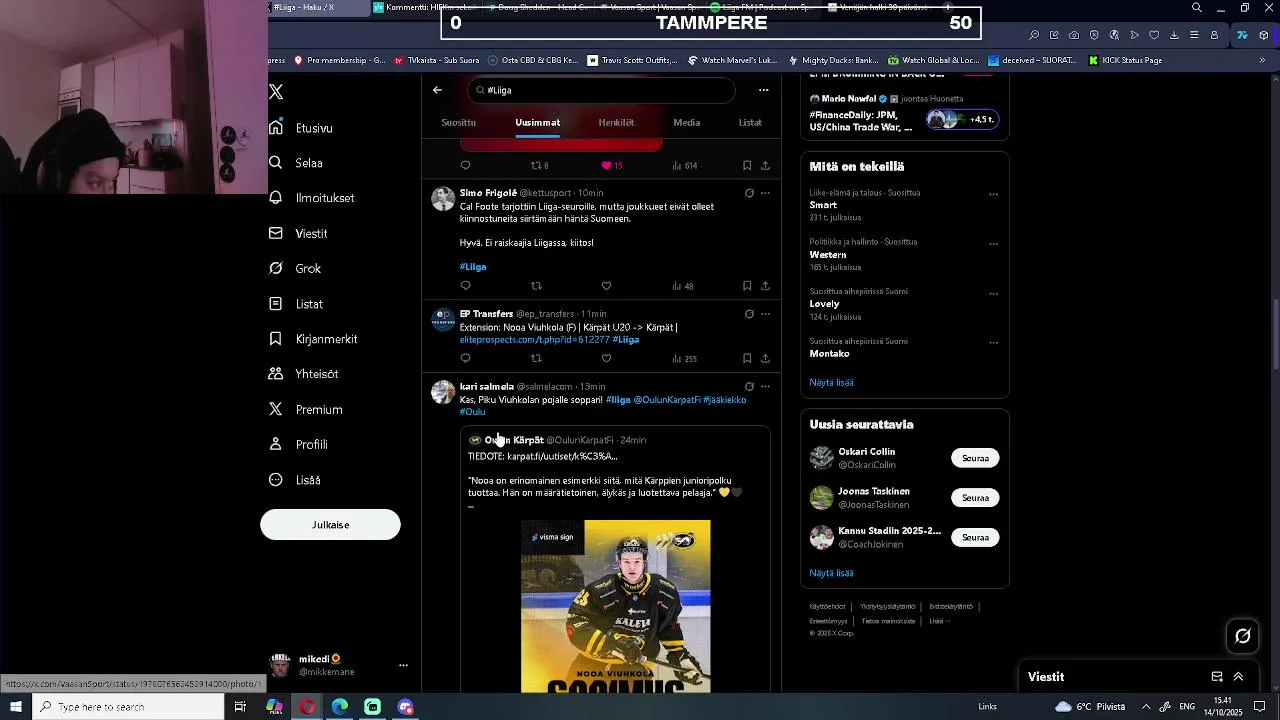Image resolution: width=1280 pixels, height=720 pixels.
Task: Open options for Smart trend
Action: pyautogui.click(x=993, y=194)
